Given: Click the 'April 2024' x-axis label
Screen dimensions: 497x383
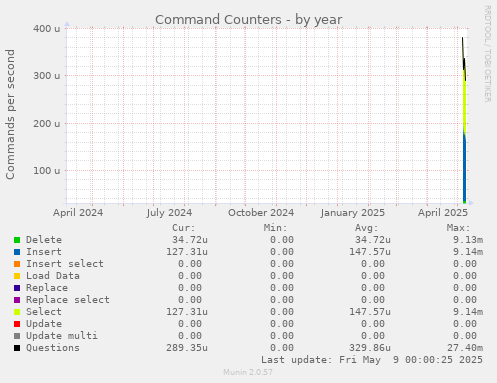Looking at the screenshot, I should pyautogui.click(x=78, y=213).
